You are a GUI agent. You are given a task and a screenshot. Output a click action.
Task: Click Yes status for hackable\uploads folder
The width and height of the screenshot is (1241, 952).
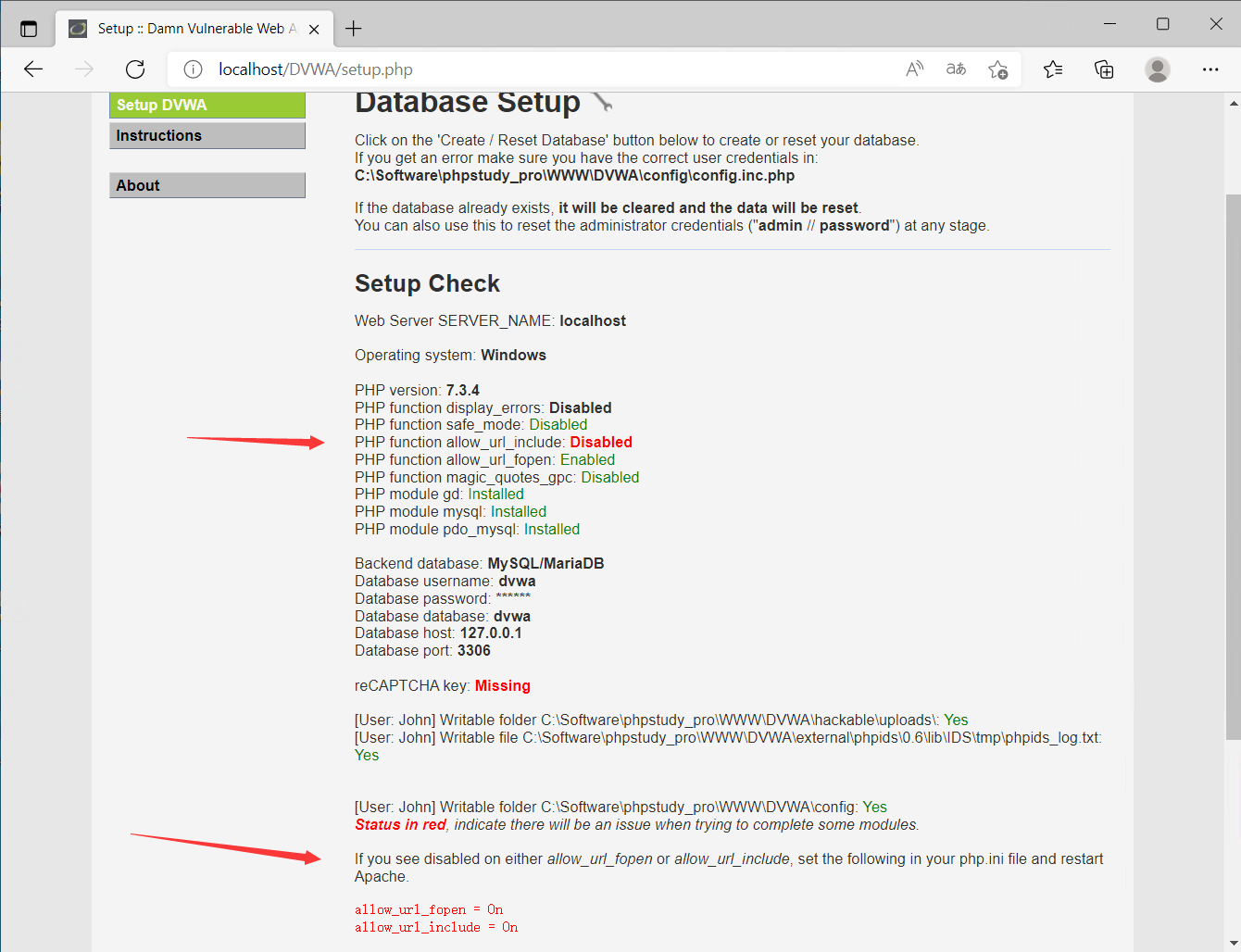pos(956,720)
